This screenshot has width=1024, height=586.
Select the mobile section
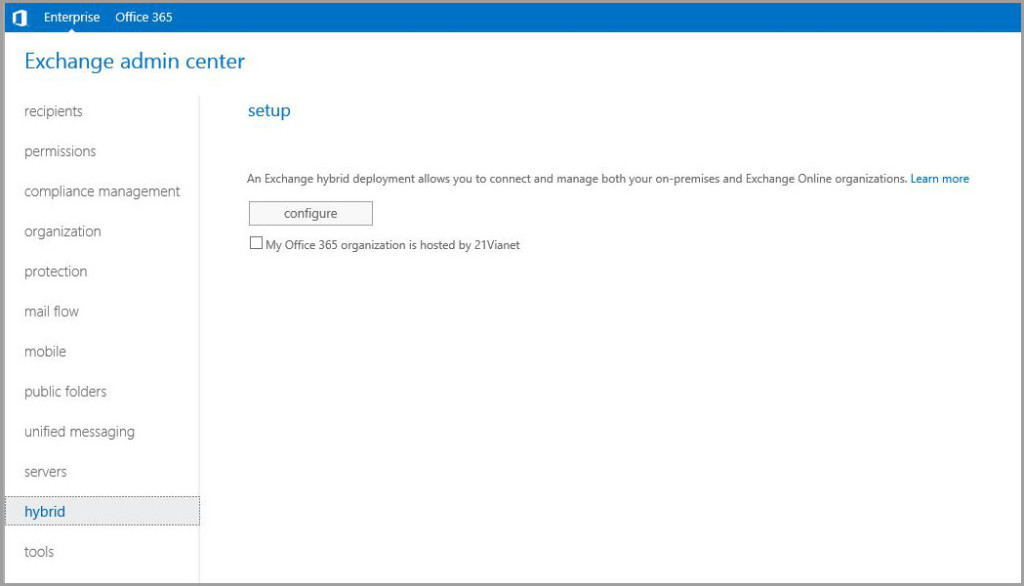coord(45,351)
